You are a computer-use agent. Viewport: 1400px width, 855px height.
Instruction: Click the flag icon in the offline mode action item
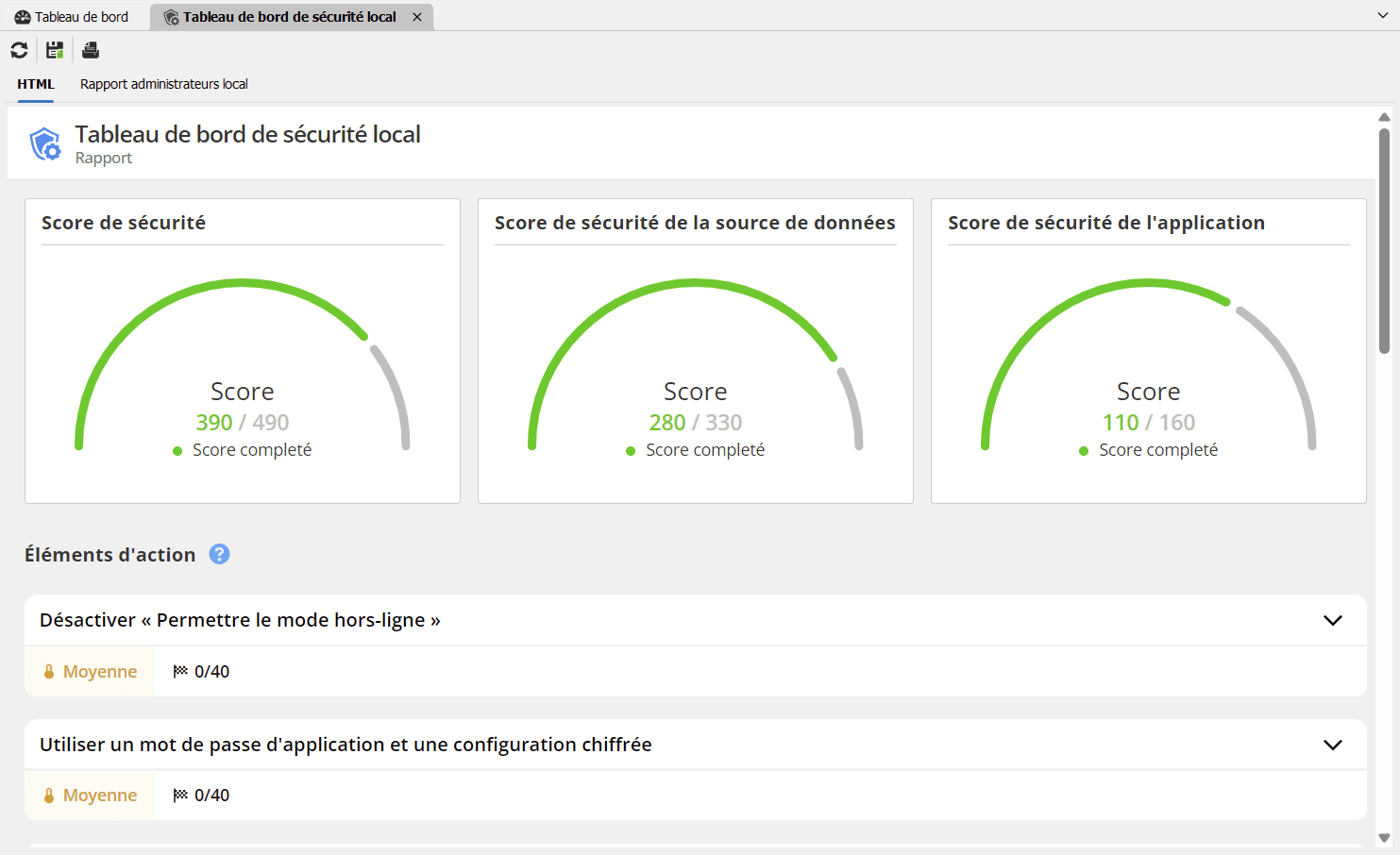point(180,671)
